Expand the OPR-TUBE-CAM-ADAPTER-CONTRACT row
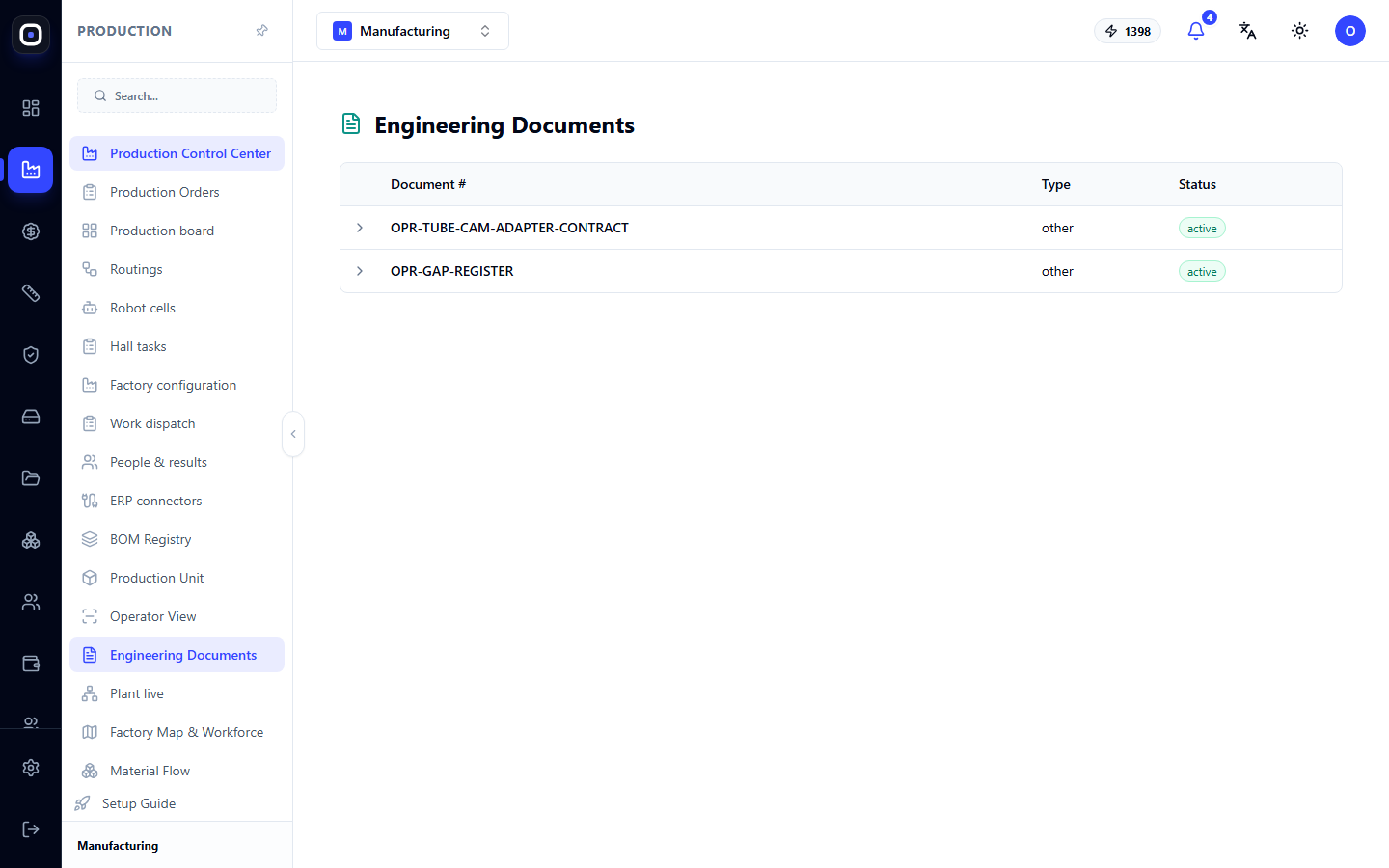This screenshot has width=1389, height=868. (360, 228)
